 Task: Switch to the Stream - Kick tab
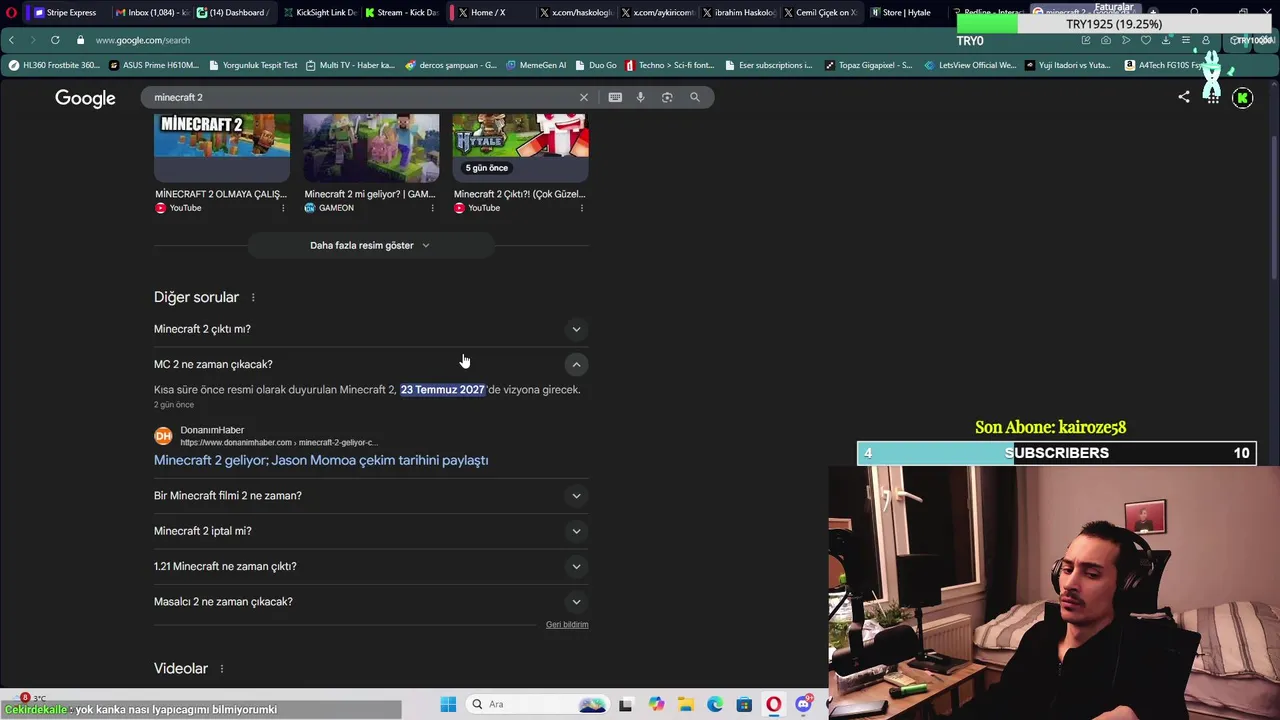coord(400,12)
